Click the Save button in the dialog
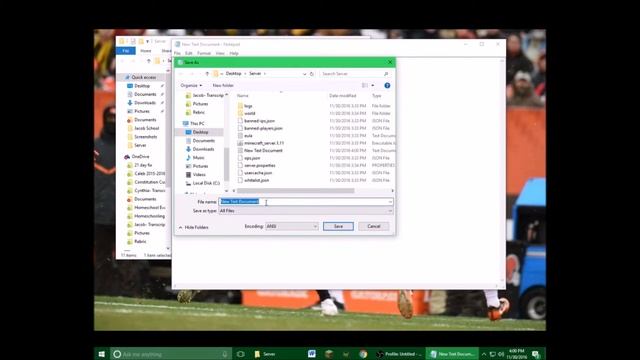 pos(338,226)
